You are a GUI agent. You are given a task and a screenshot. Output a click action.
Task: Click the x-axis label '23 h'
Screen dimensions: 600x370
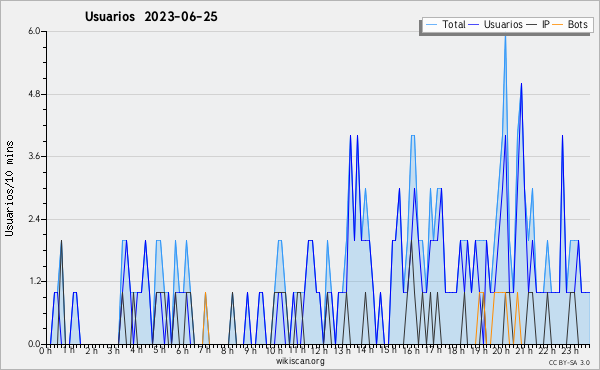pos(569,351)
